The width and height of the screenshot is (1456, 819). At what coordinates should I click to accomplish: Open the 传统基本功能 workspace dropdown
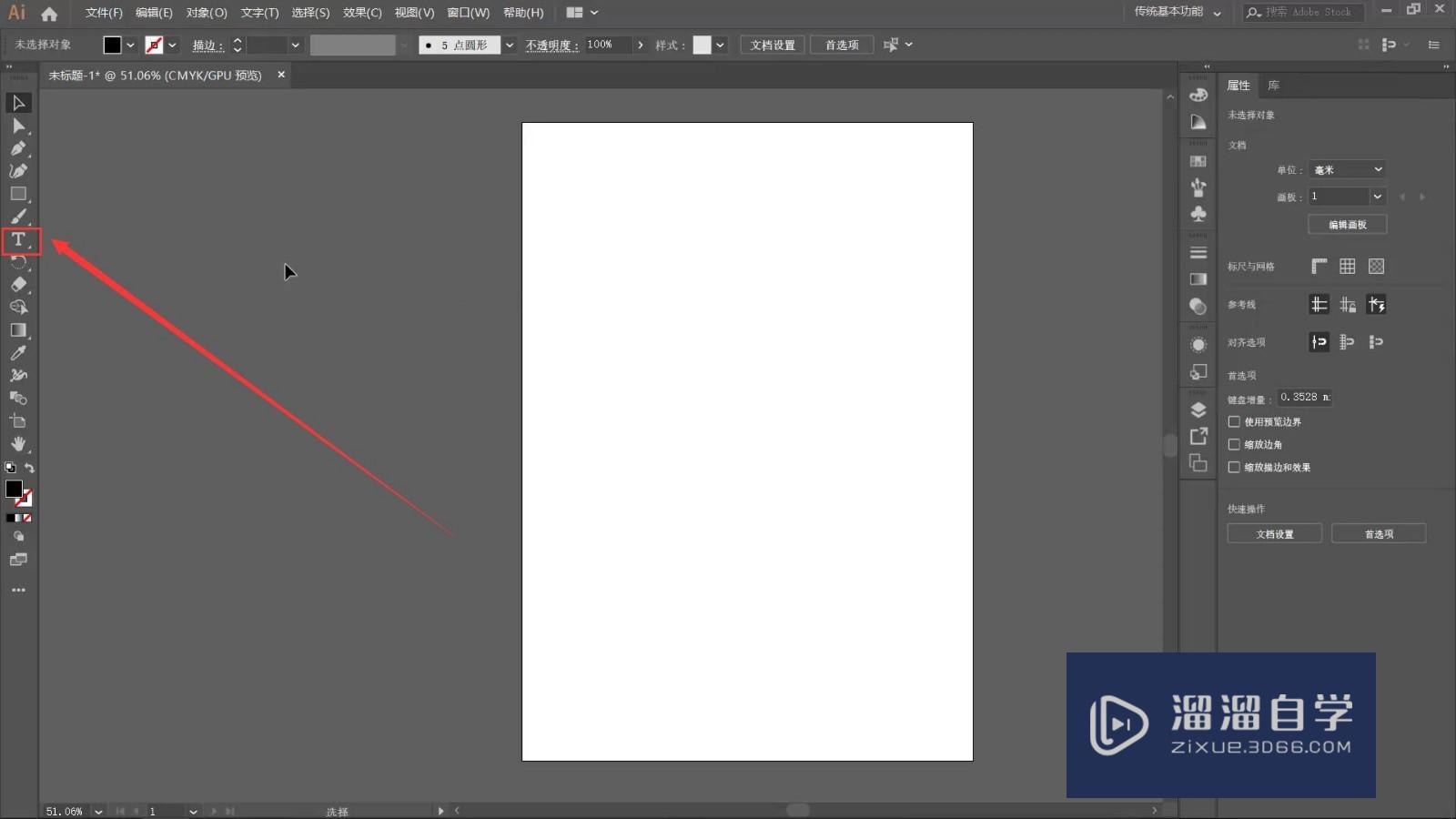pos(1178,12)
